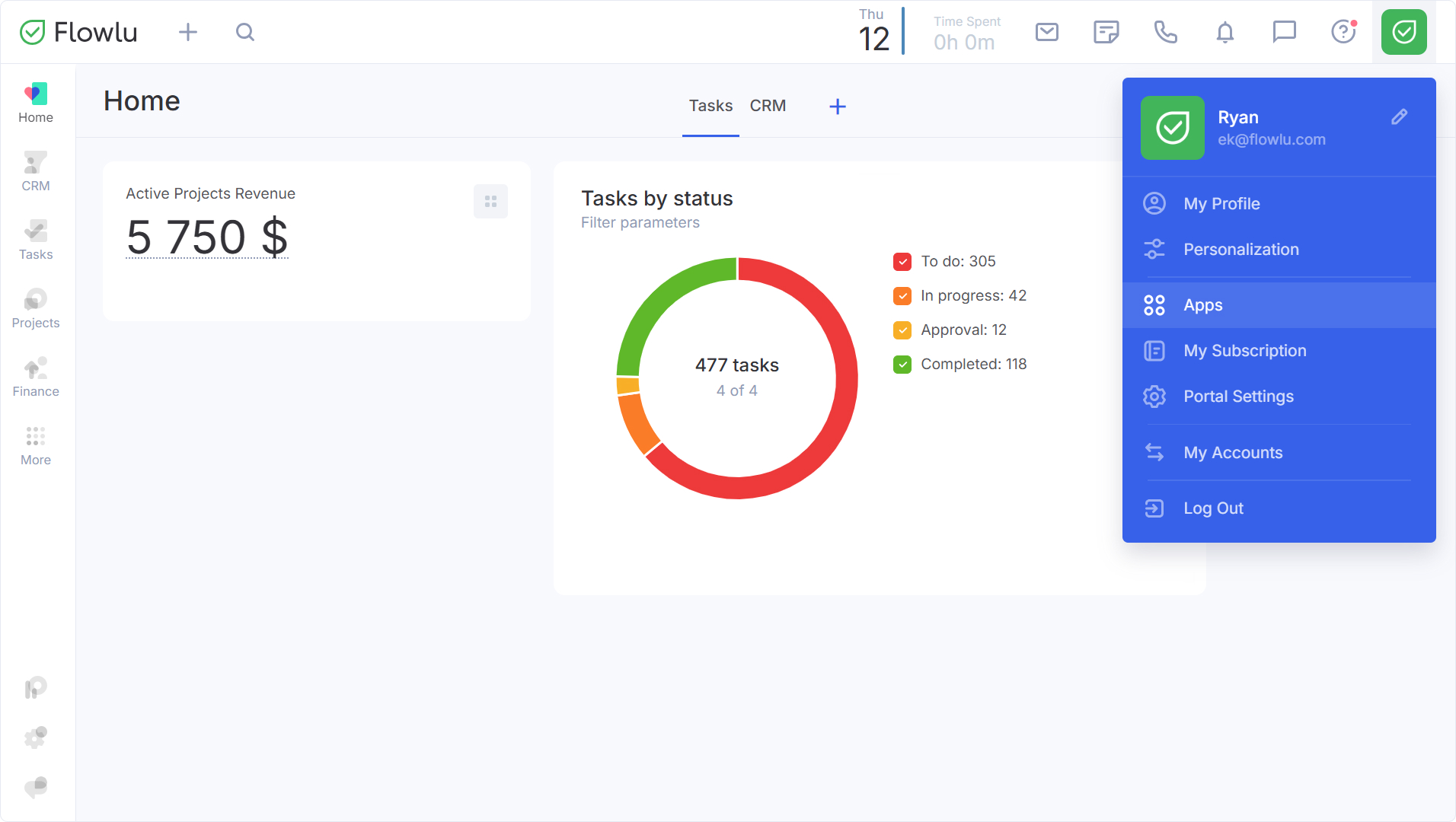Edit profile using the pencil icon
Image resolution: width=1456 pixels, height=822 pixels.
(x=1399, y=116)
